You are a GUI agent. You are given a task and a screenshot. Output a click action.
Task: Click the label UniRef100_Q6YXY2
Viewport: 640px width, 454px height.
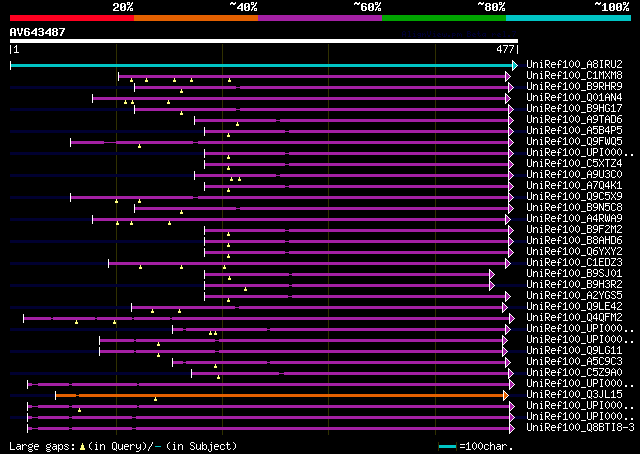click(x=574, y=252)
